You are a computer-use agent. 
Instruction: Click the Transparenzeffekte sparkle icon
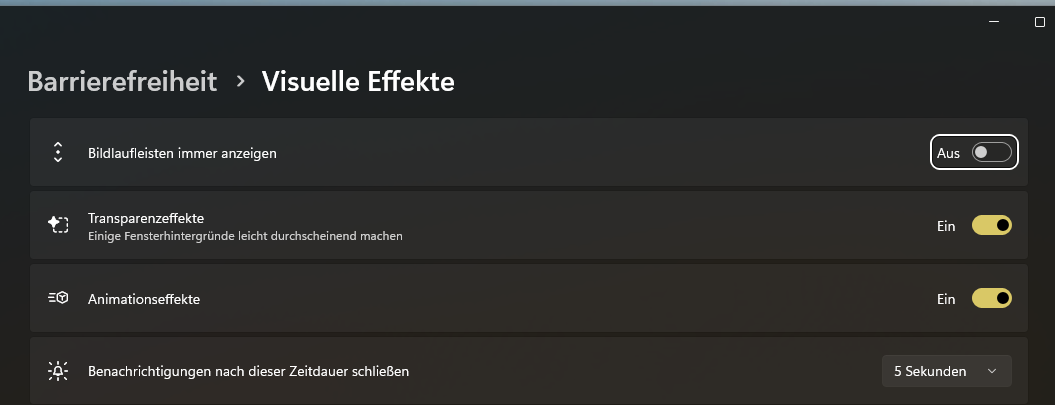coord(58,225)
